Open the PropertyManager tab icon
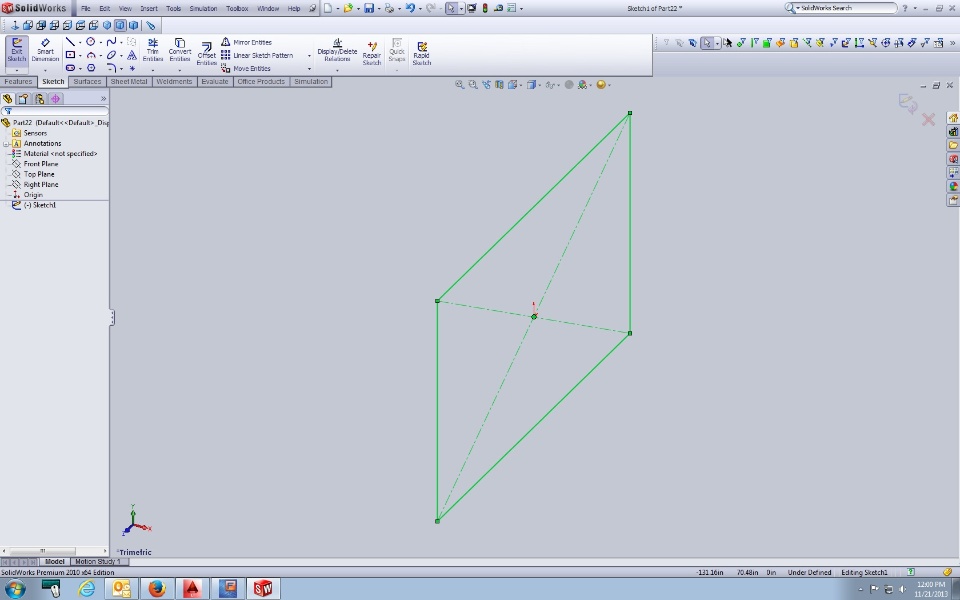This screenshot has height=600, width=960. [x=23, y=99]
